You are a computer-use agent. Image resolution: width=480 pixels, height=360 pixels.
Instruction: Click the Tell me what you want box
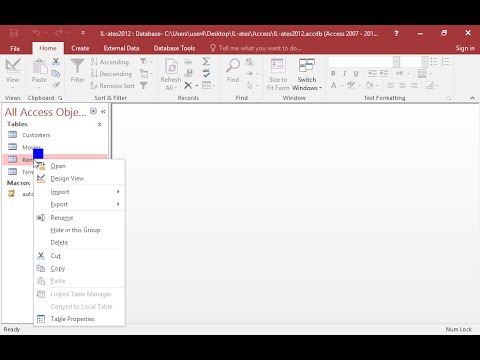(x=256, y=48)
